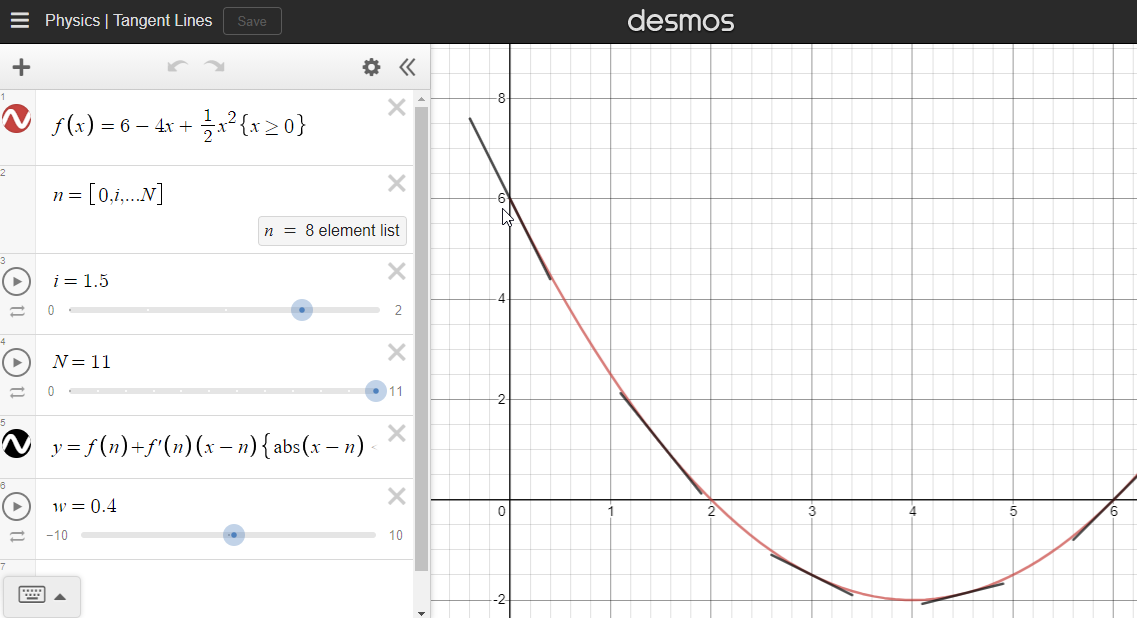This screenshot has width=1137, height=618.
Task: Click the black style icon on the tangent line expression
Action: click(16, 444)
